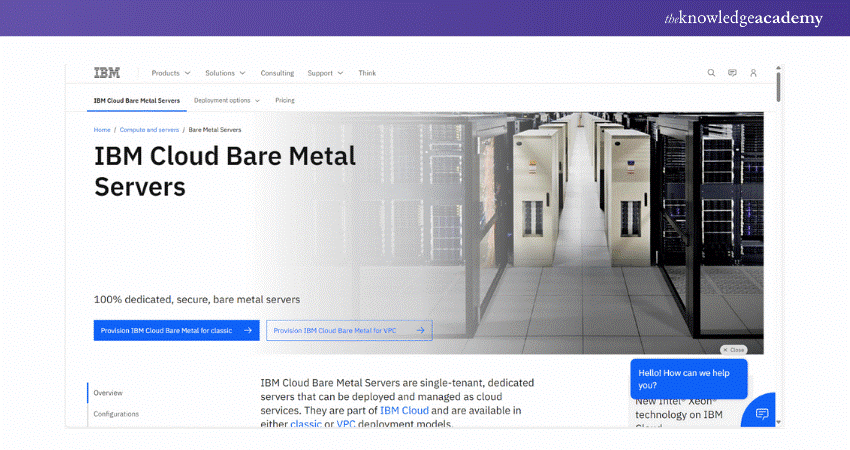This screenshot has height=450, width=850.
Task: Close the chat greeting popup
Action: (x=733, y=350)
